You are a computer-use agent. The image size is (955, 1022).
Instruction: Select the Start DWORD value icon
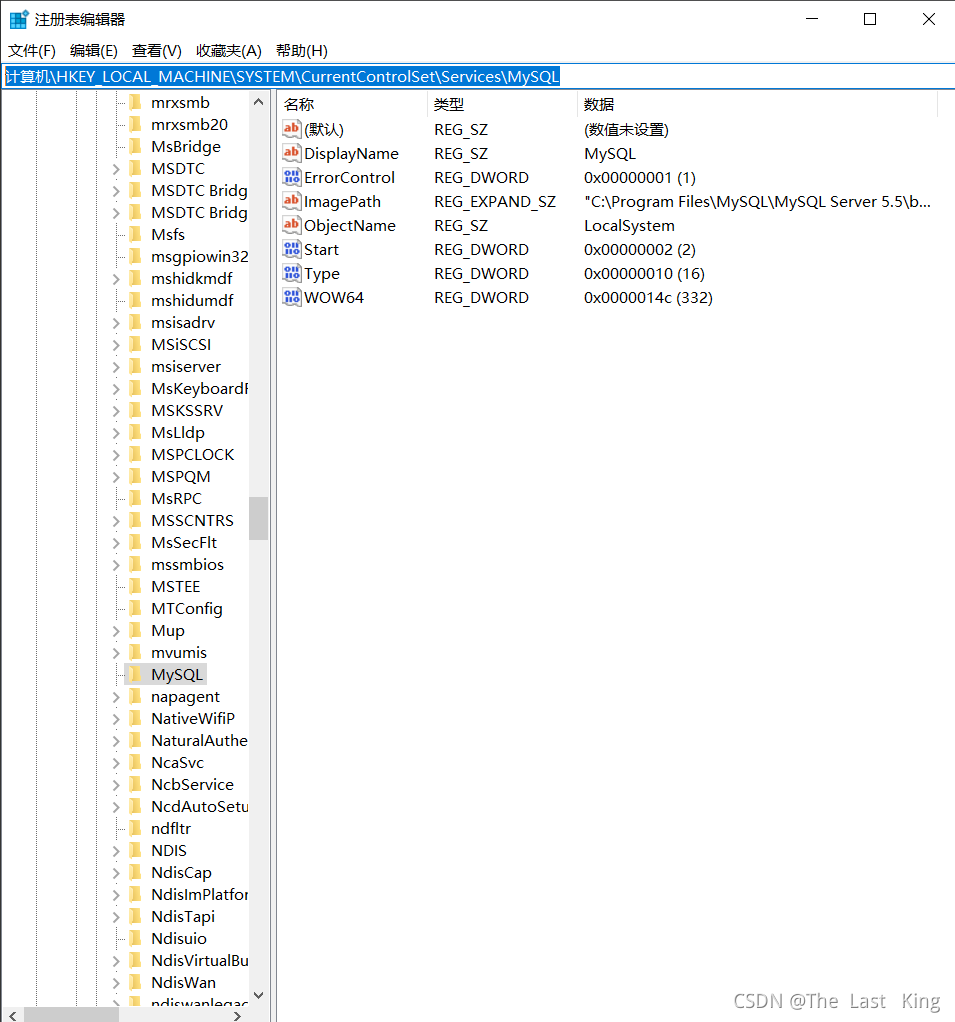[x=291, y=249]
